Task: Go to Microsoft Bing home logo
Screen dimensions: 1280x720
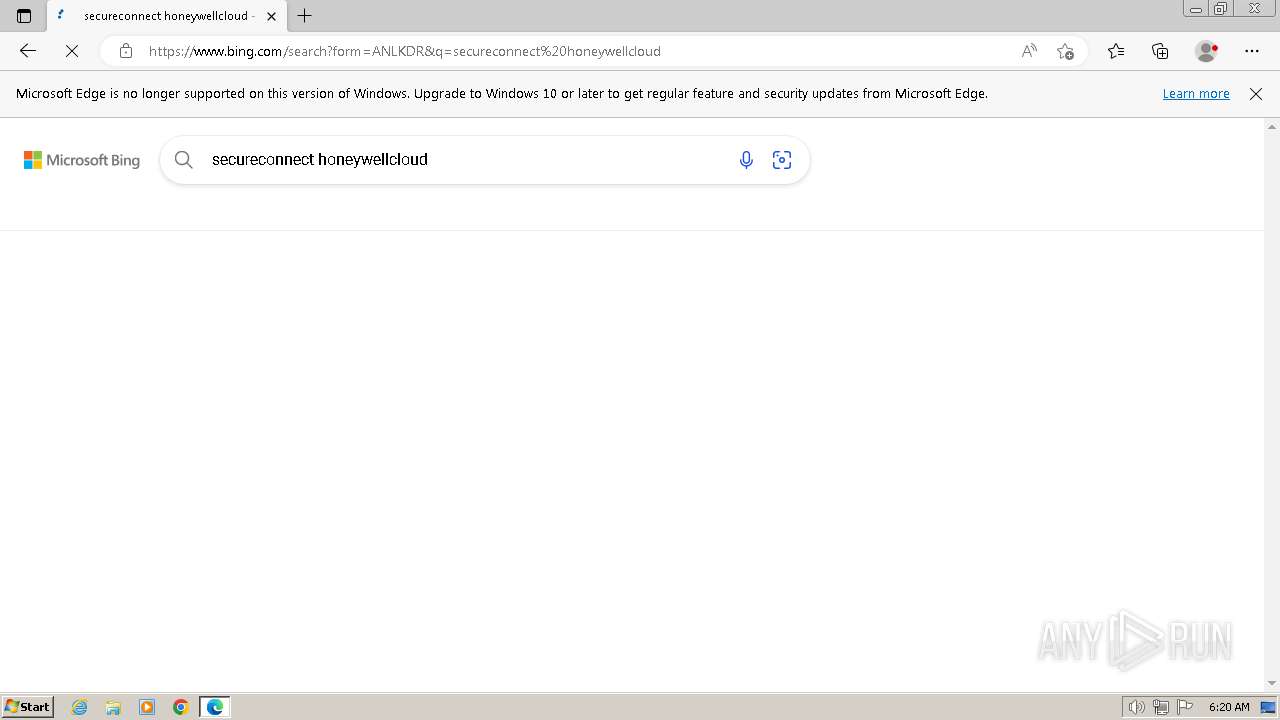Action: click(82, 160)
